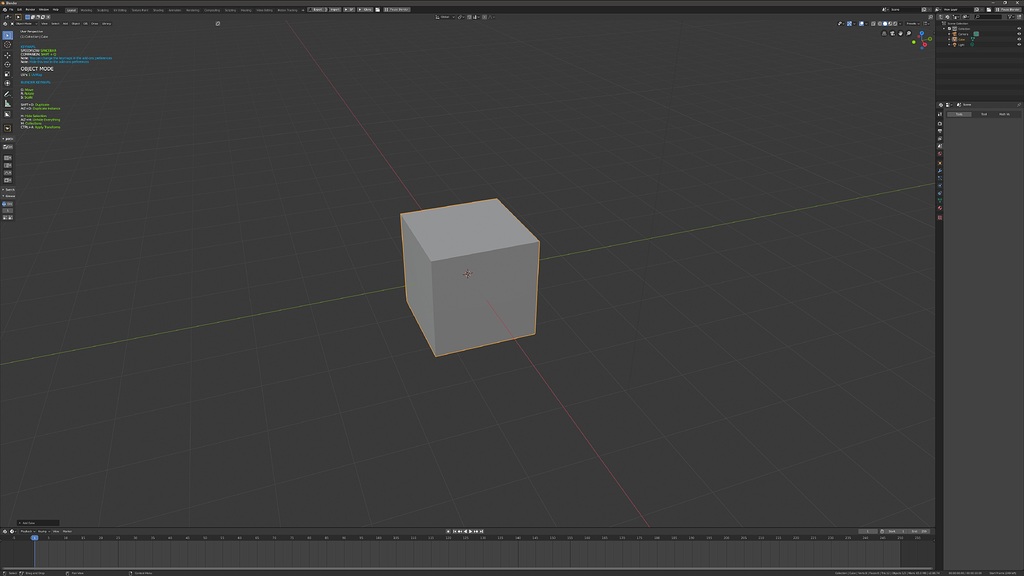Image resolution: width=1024 pixels, height=576 pixels.
Task: Play animation with timeline play button
Action: (x=470, y=532)
